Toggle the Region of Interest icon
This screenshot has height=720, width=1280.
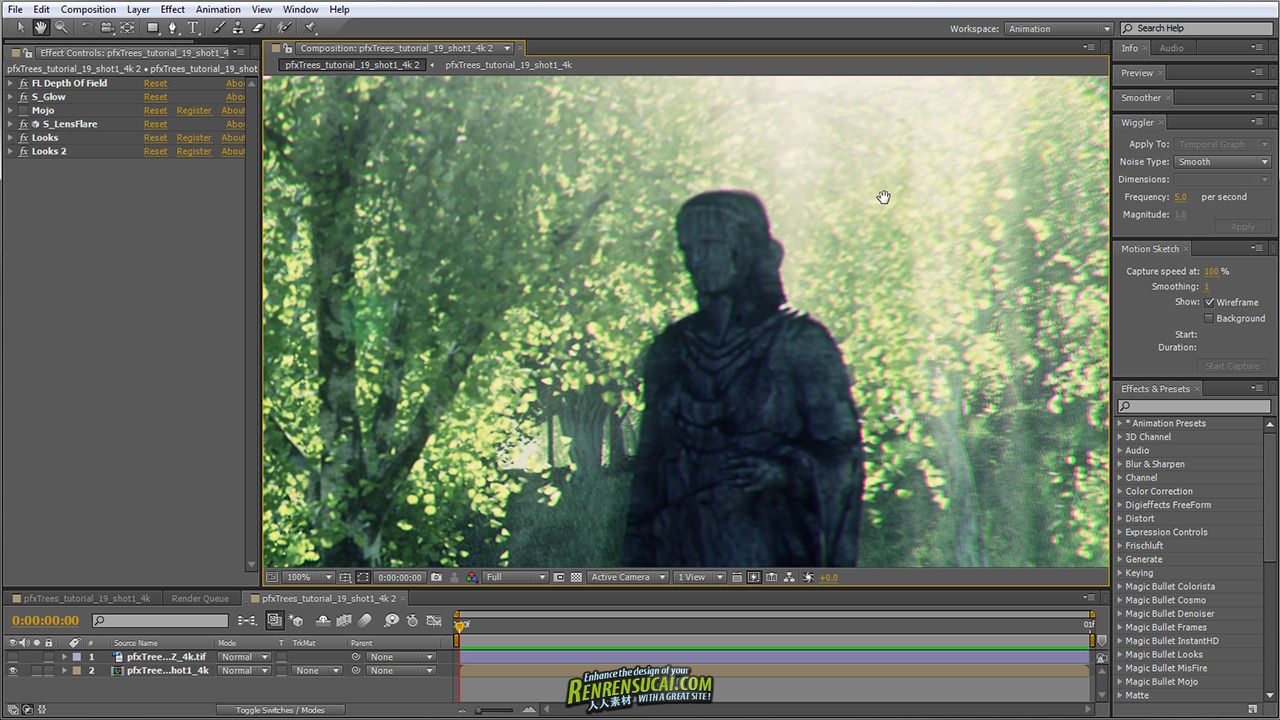coord(559,577)
